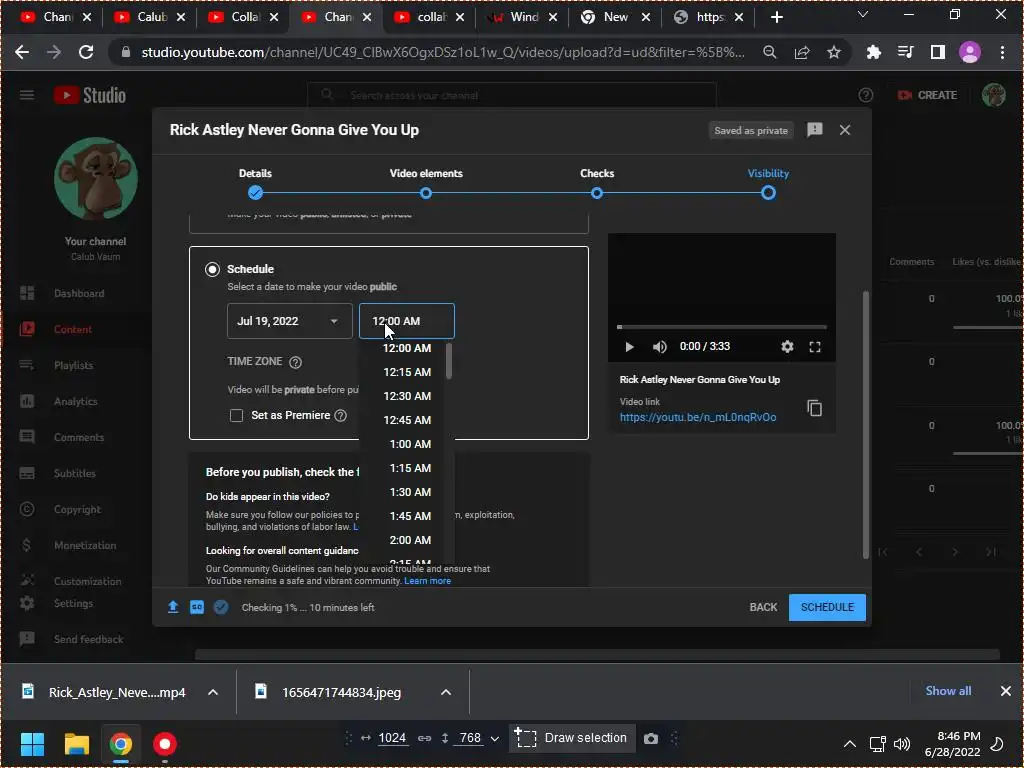Pick 1:45 AM in the time dropdown
The height and width of the screenshot is (768, 1024).
[x=409, y=517]
